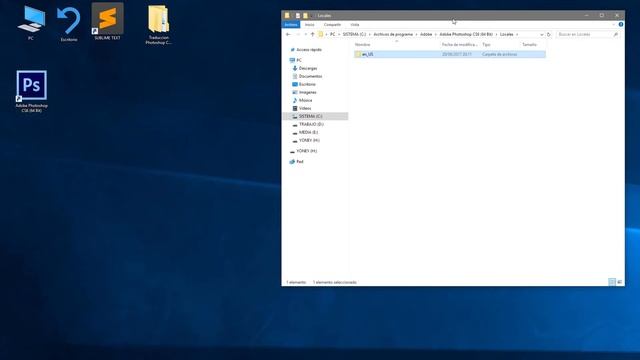The image size is (640, 360).
Task: Open Documentos in the navigation pane
Action: [x=310, y=76]
